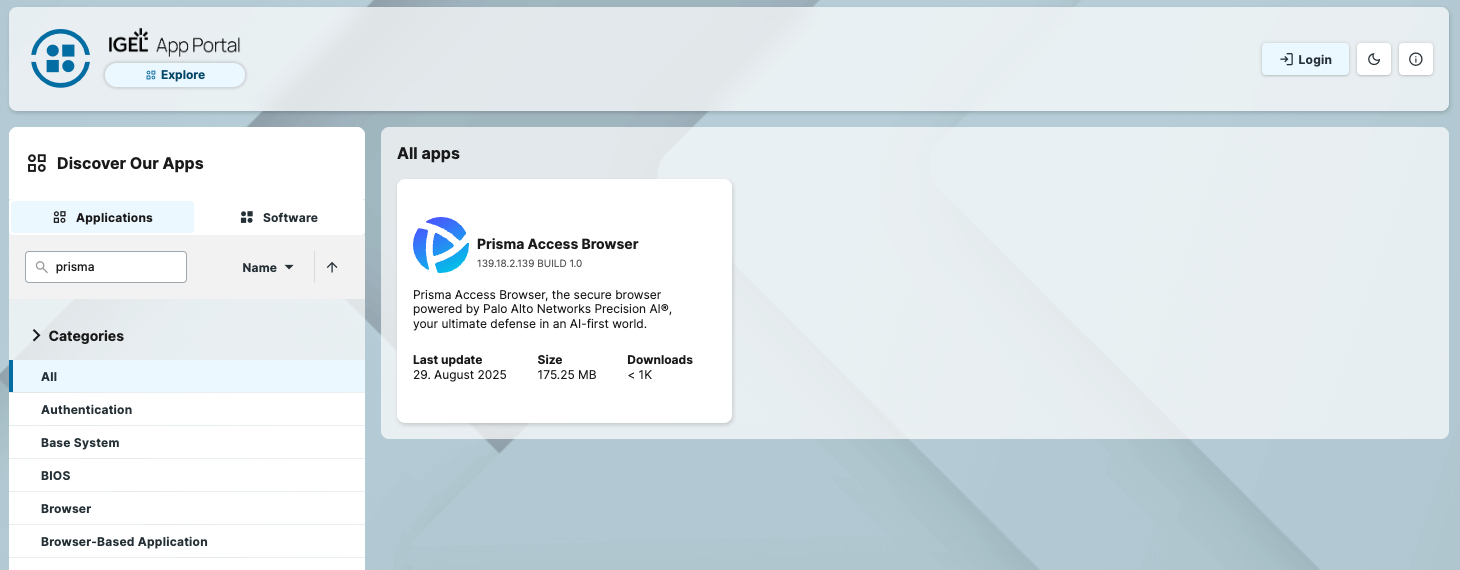The width and height of the screenshot is (1460, 570).
Task: Switch to the Applications tab
Action: coord(102,217)
